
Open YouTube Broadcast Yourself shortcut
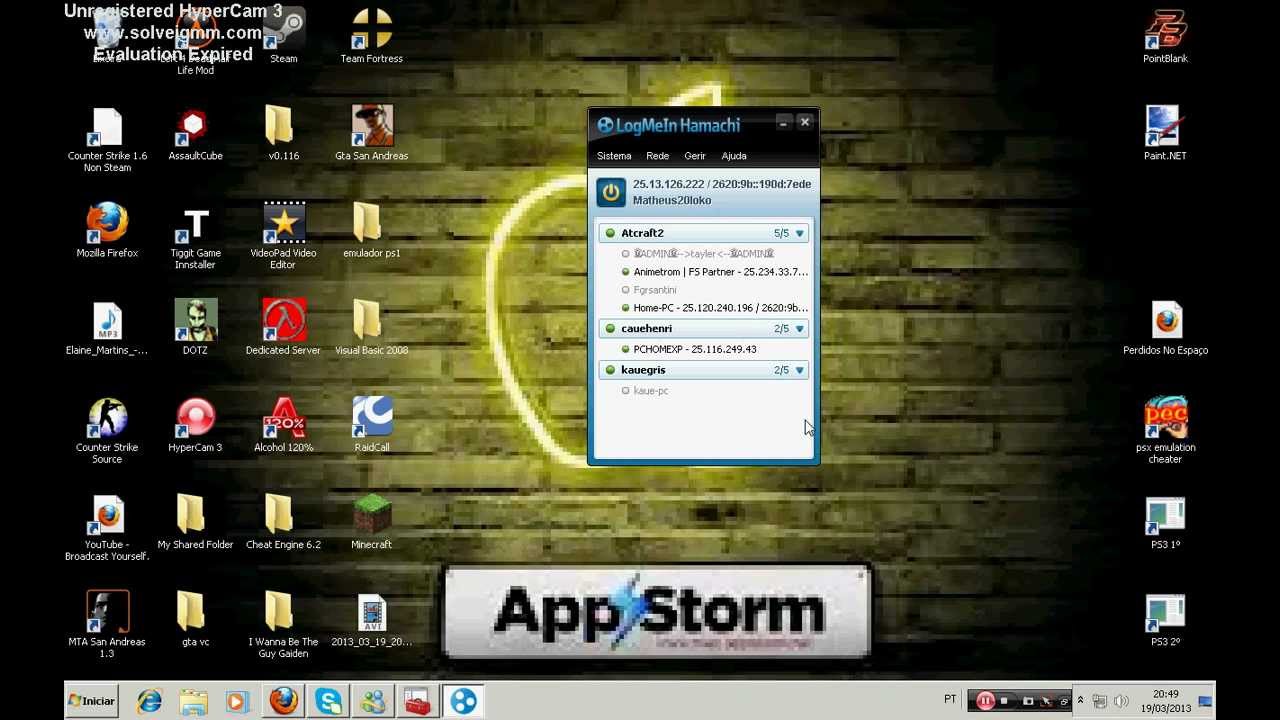pos(107,529)
